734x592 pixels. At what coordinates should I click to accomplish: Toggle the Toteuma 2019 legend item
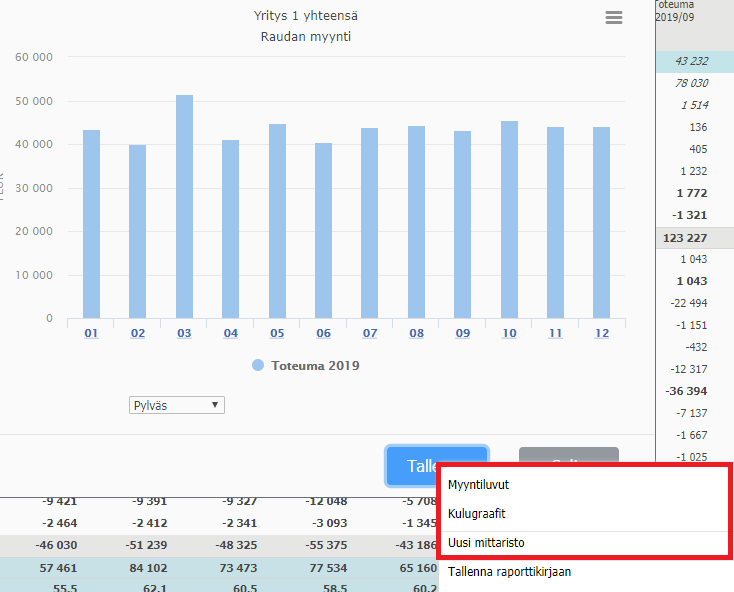315,366
